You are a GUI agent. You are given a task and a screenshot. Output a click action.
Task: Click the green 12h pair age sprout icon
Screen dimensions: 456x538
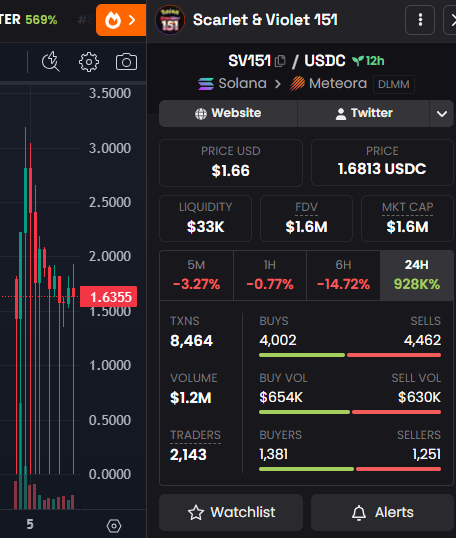point(358,61)
